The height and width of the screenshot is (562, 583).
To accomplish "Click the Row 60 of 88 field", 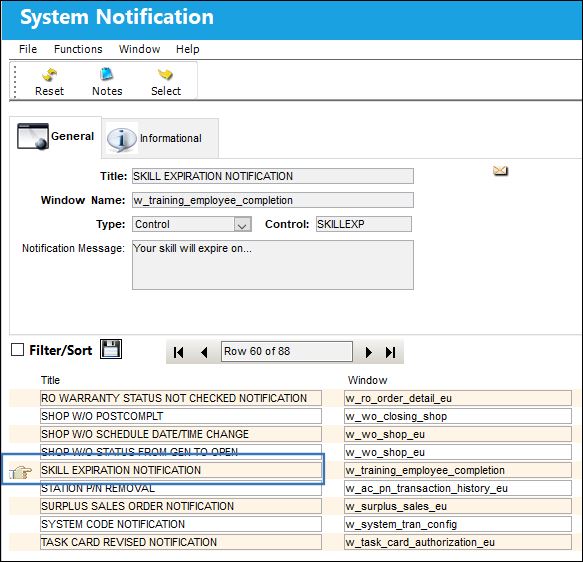I will [x=287, y=351].
